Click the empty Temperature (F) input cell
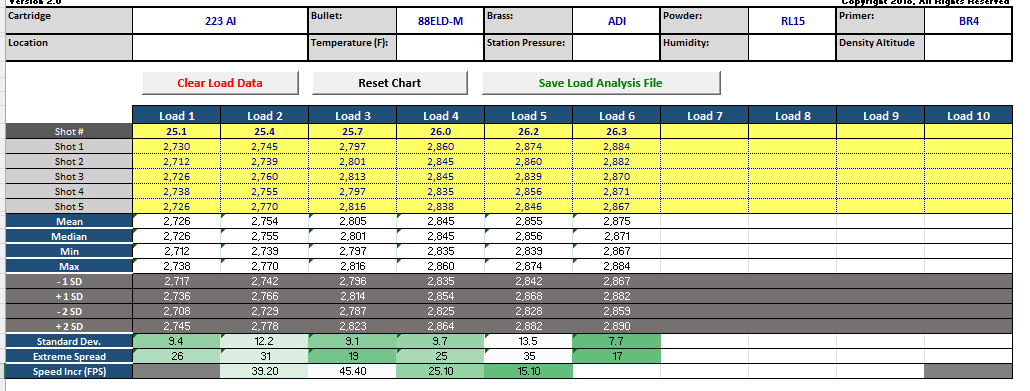 tap(440, 47)
